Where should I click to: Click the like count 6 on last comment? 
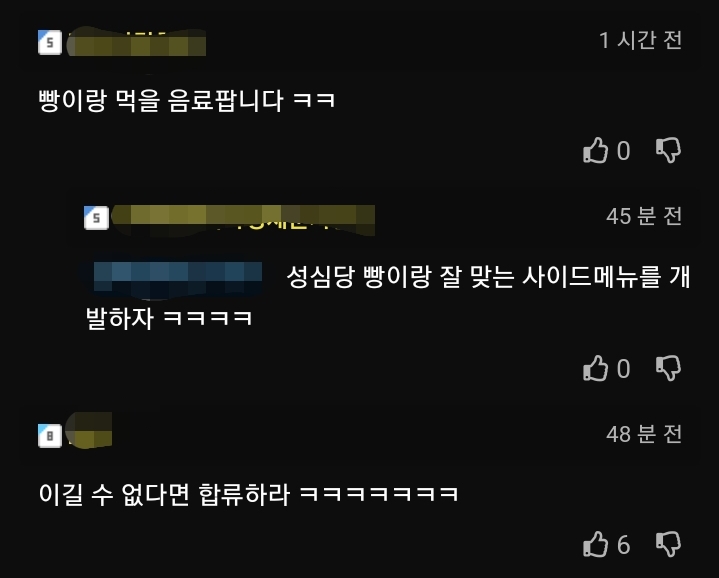623,545
